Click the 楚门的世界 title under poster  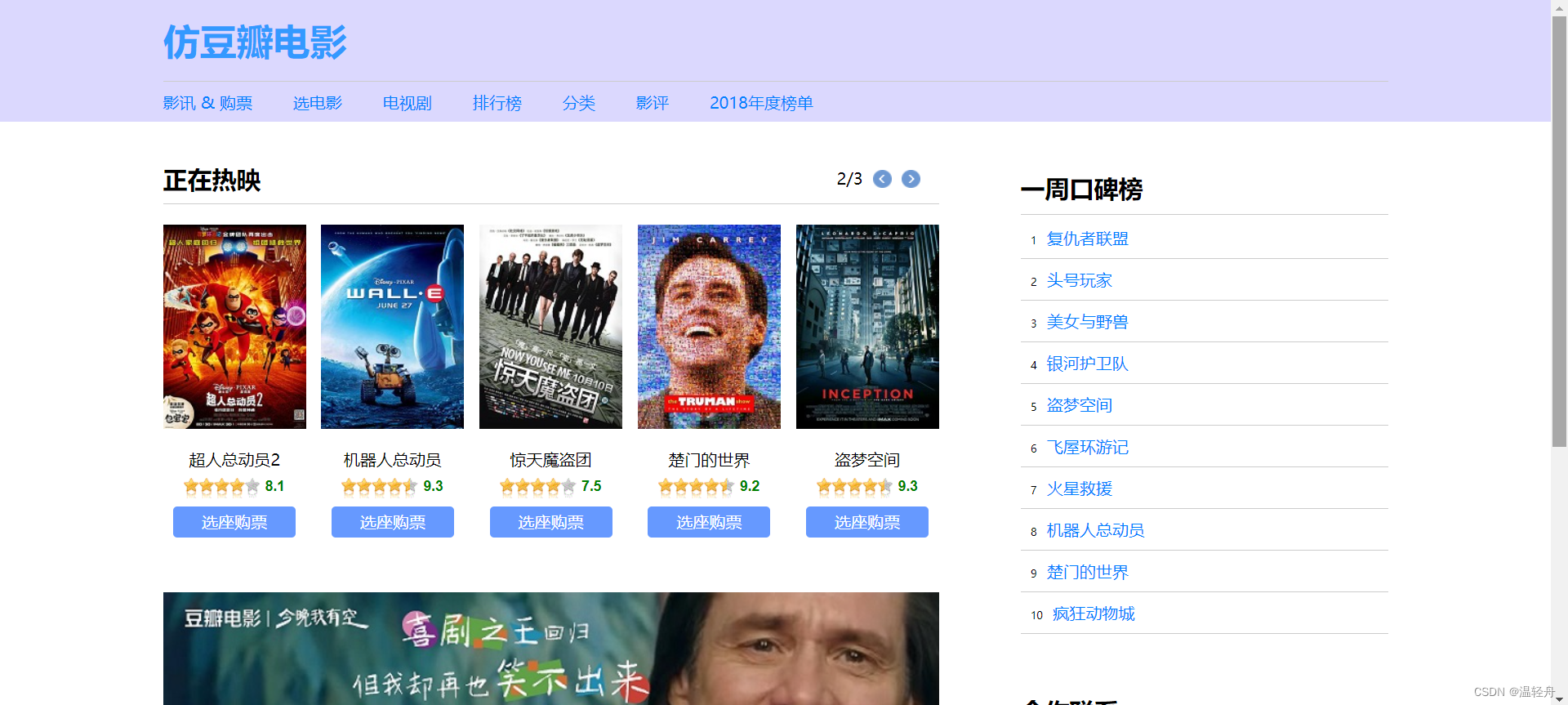(709, 460)
